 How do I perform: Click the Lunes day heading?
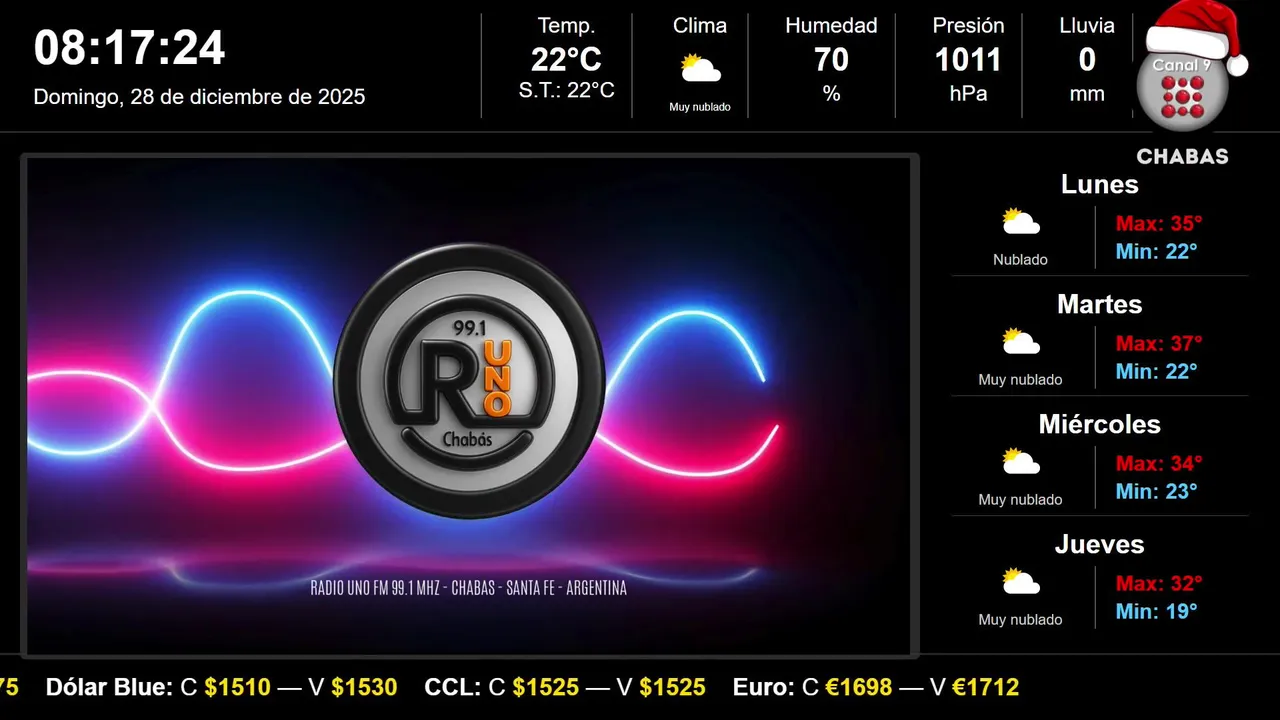click(x=1100, y=184)
